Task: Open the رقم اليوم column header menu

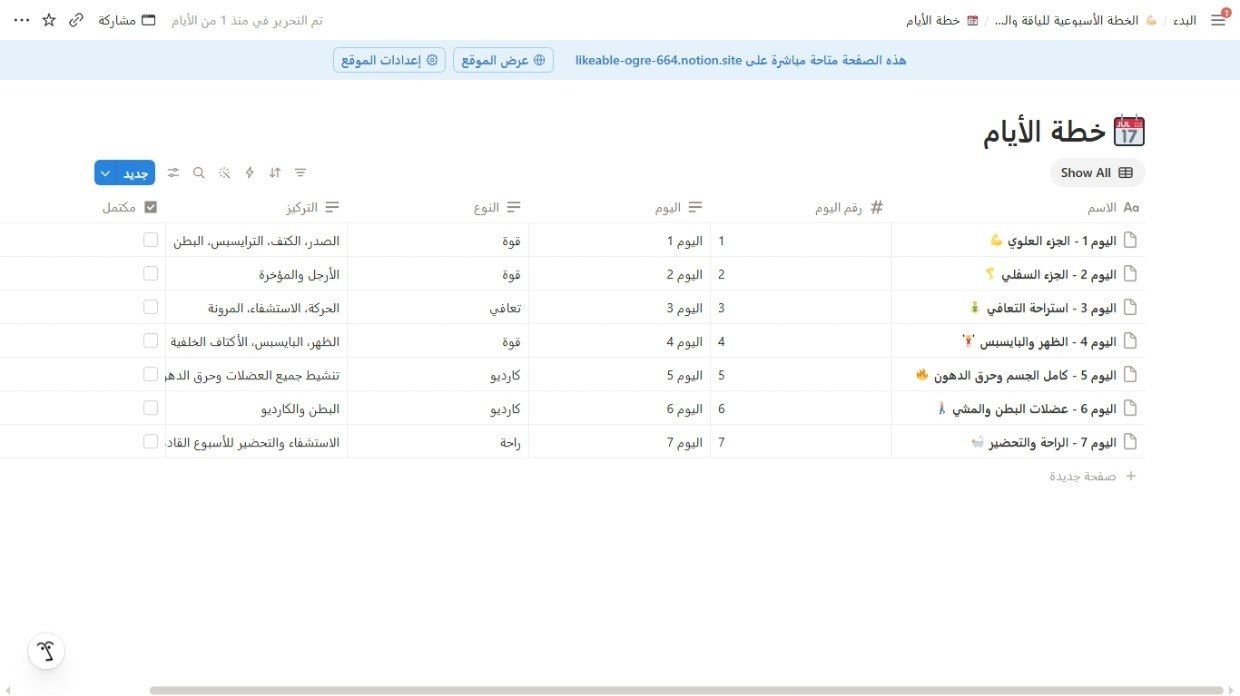Action: pyautogui.click(x=849, y=207)
